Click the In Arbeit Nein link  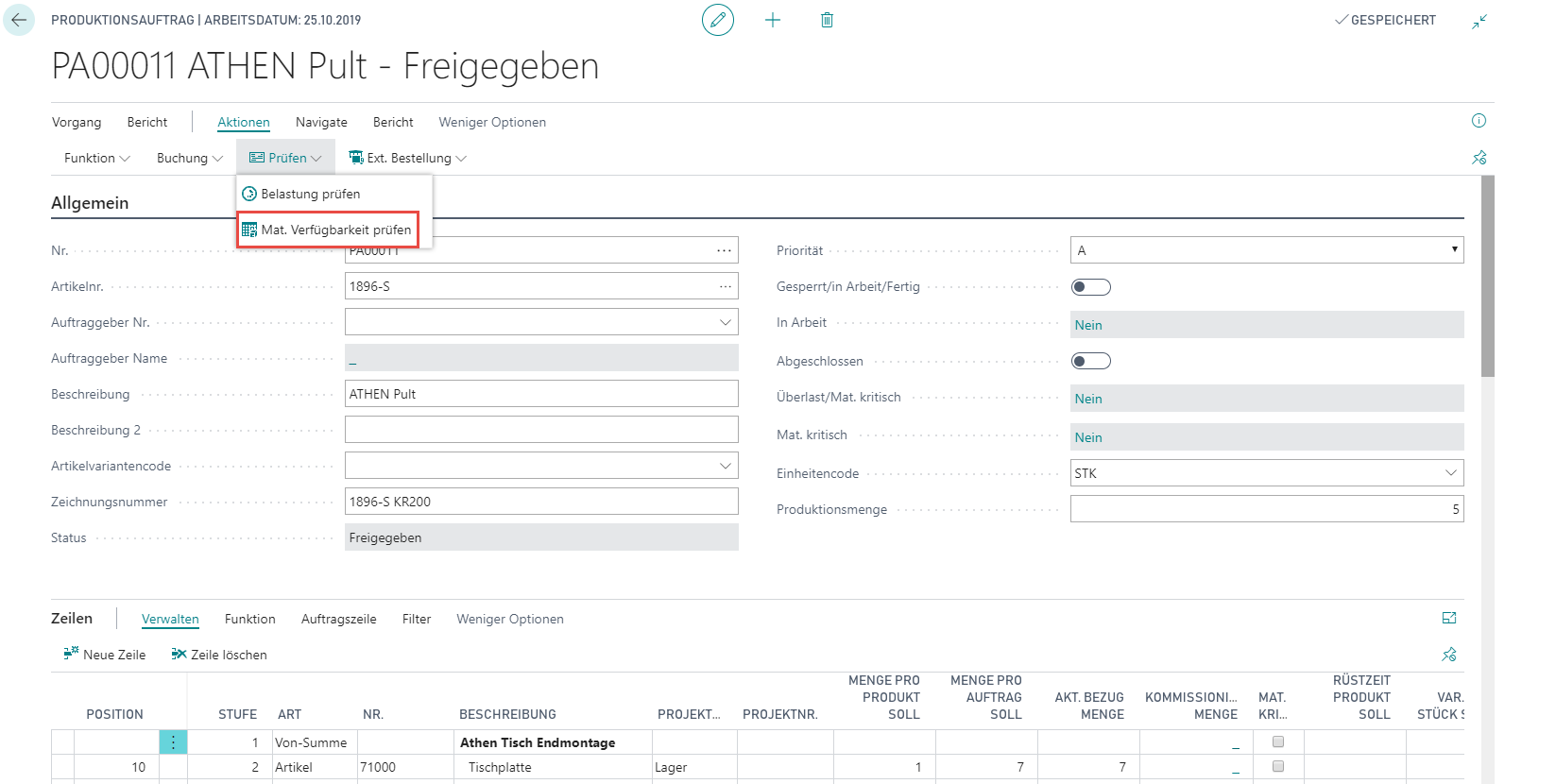1088,325
